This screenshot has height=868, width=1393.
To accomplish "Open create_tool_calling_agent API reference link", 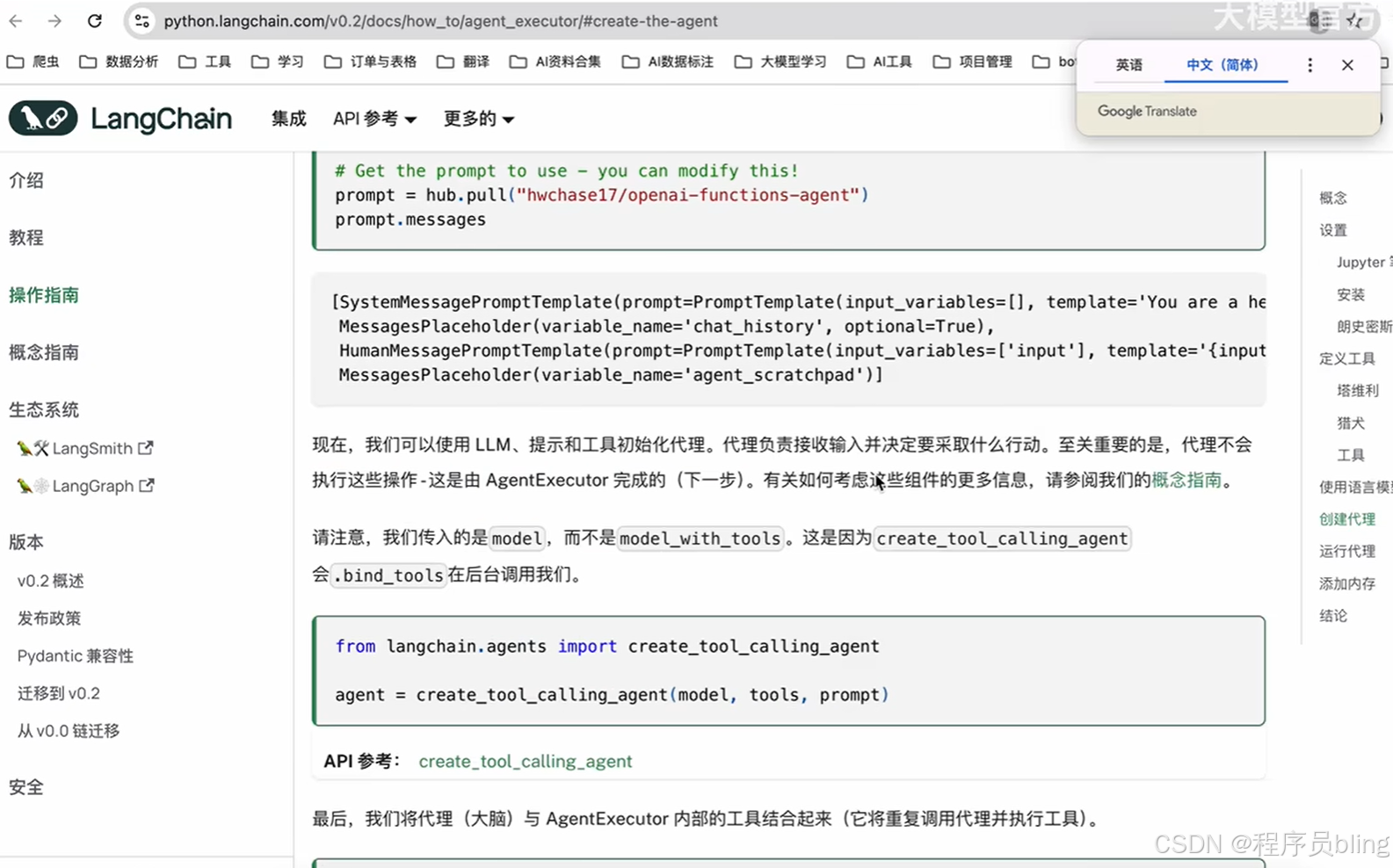I will (x=526, y=761).
